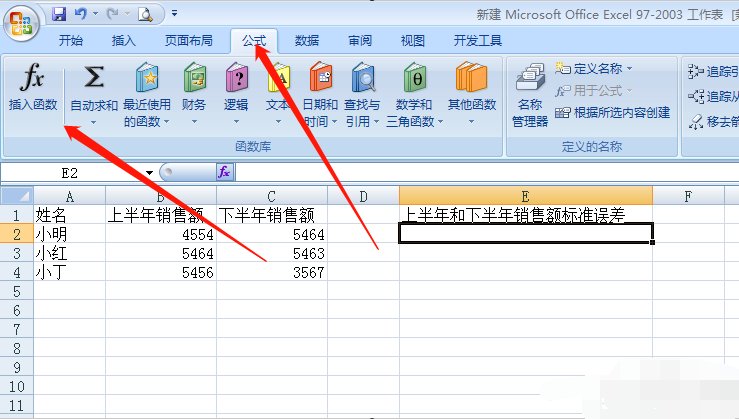Screen dimensions: 739x419
Task: Open the 开发工具 tab
Action: (x=477, y=41)
